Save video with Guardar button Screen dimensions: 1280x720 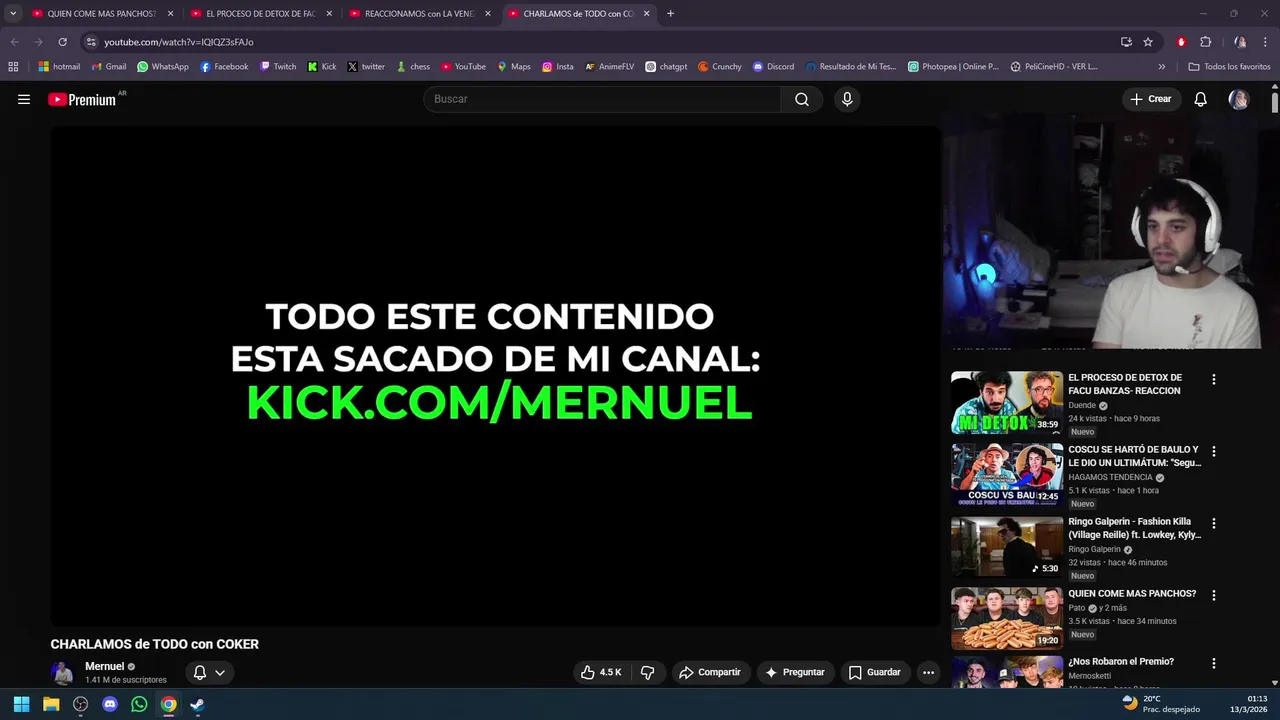875,672
